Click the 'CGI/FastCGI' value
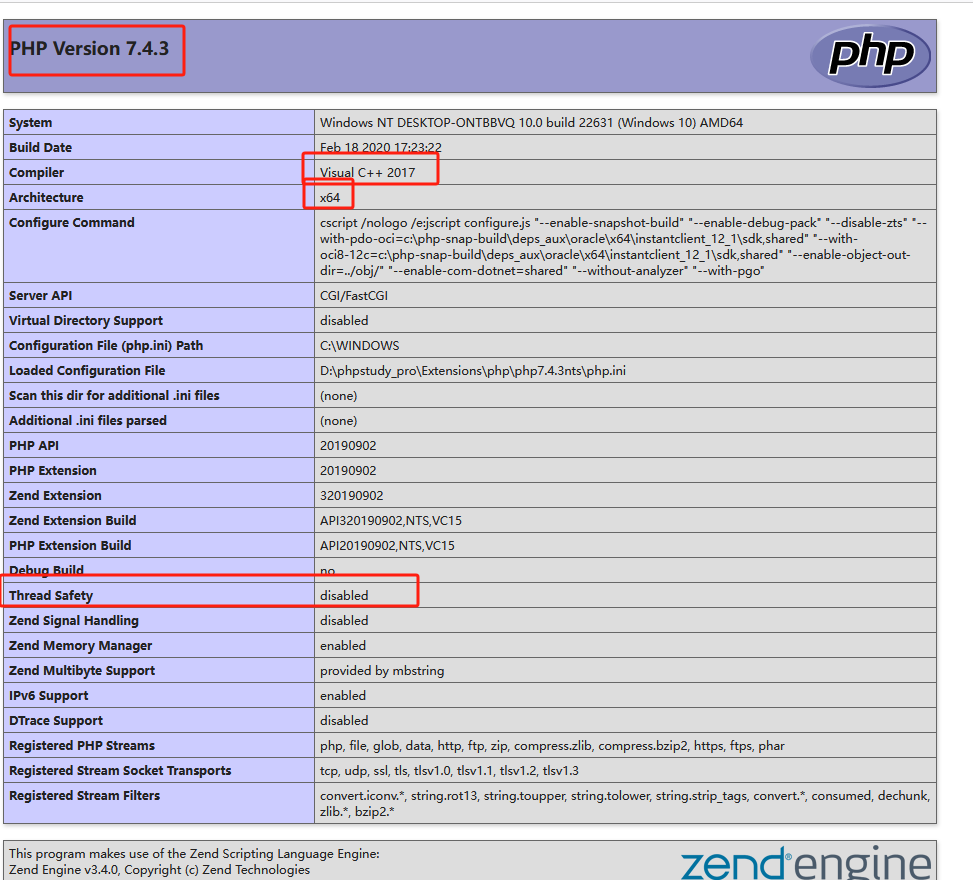Viewport: 973px width, 880px height. click(x=354, y=295)
